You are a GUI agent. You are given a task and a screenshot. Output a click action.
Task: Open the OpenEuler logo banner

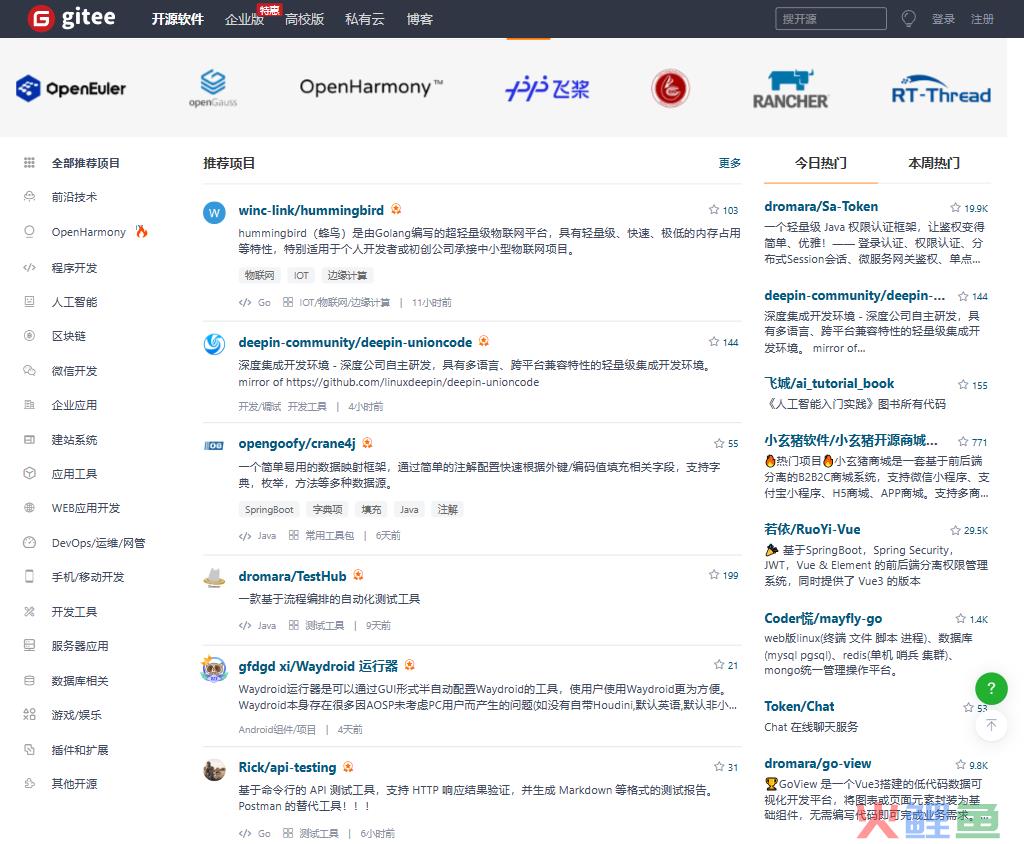coord(71,88)
